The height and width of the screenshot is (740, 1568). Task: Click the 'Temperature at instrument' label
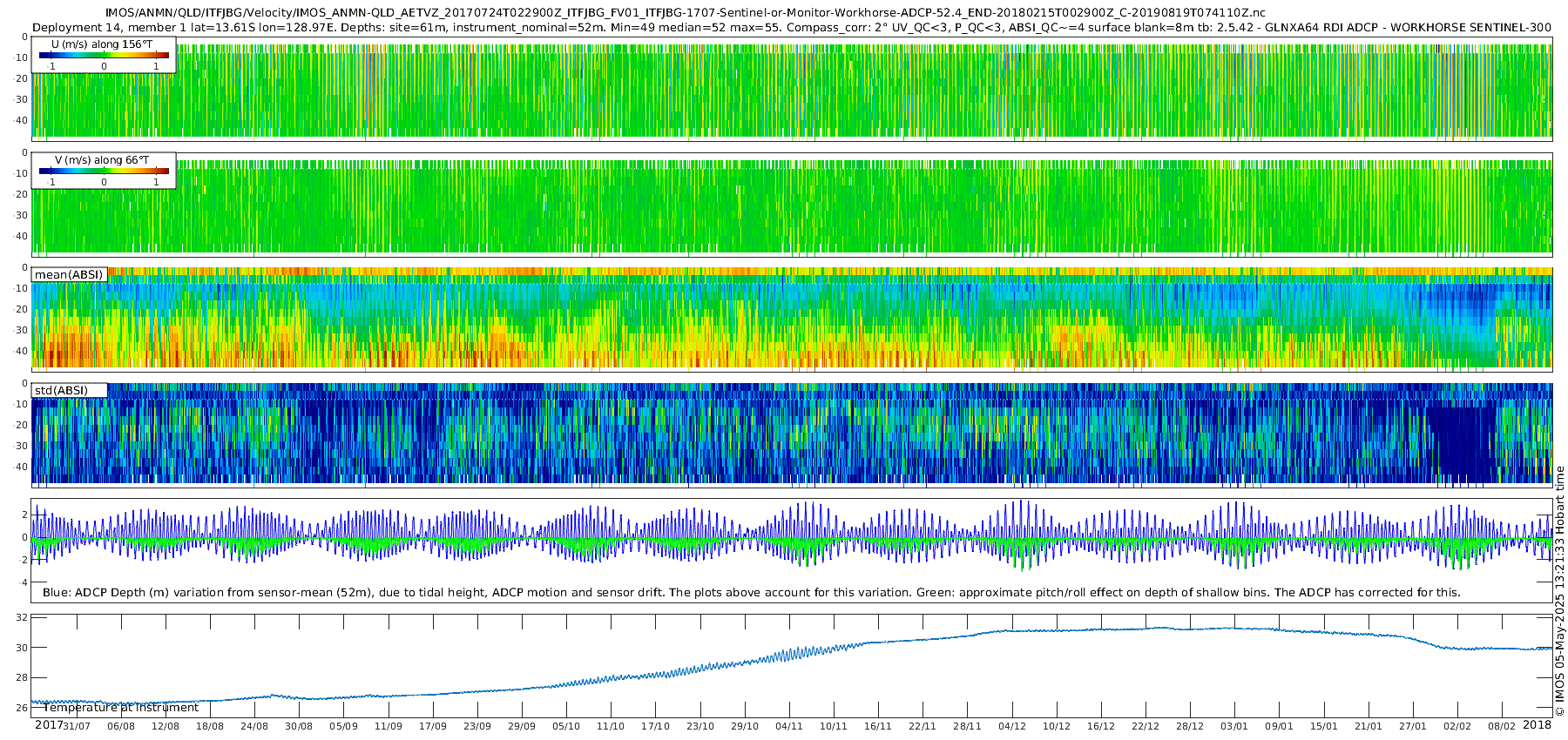click(x=121, y=707)
